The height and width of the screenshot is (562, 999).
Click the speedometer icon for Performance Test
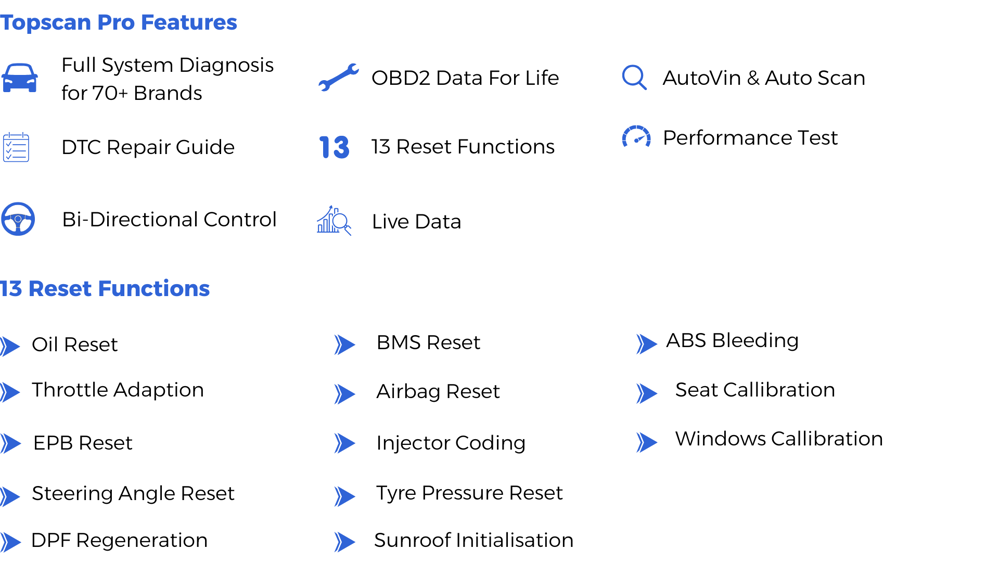pyautogui.click(x=636, y=136)
